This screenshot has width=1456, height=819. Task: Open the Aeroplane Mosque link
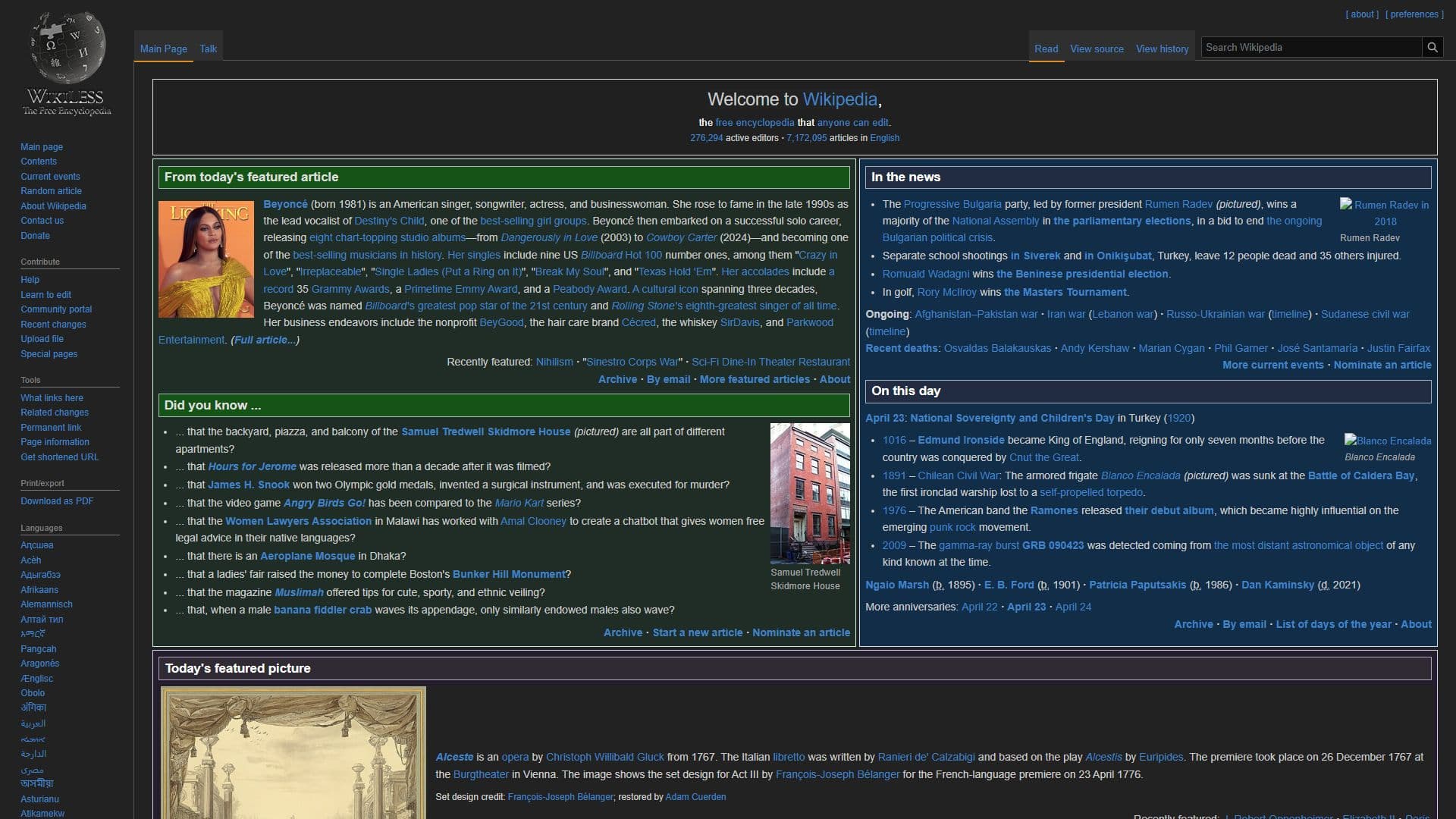(x=307, y=556)
